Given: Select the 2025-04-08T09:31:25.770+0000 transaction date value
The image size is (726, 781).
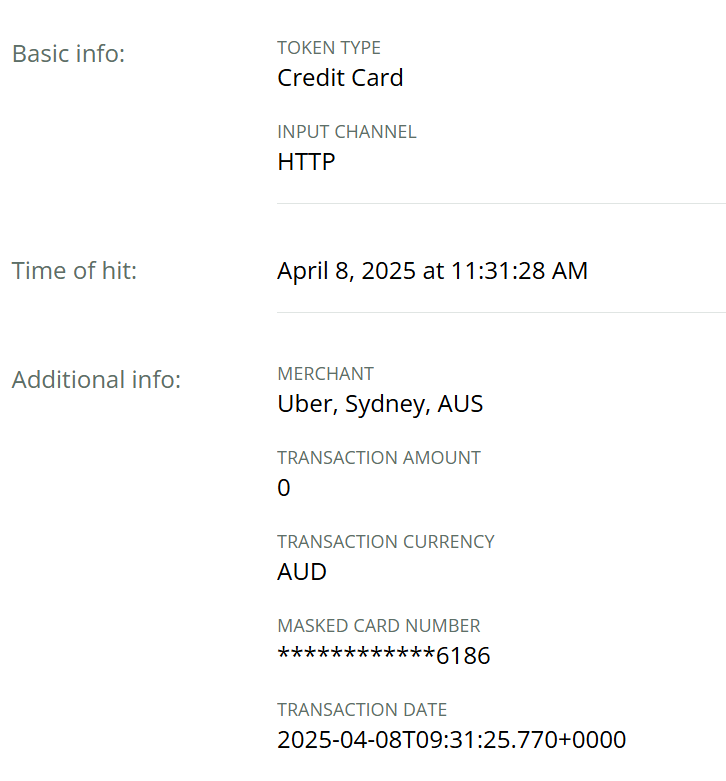Looking at the screenshot, I should click(451, 740).
